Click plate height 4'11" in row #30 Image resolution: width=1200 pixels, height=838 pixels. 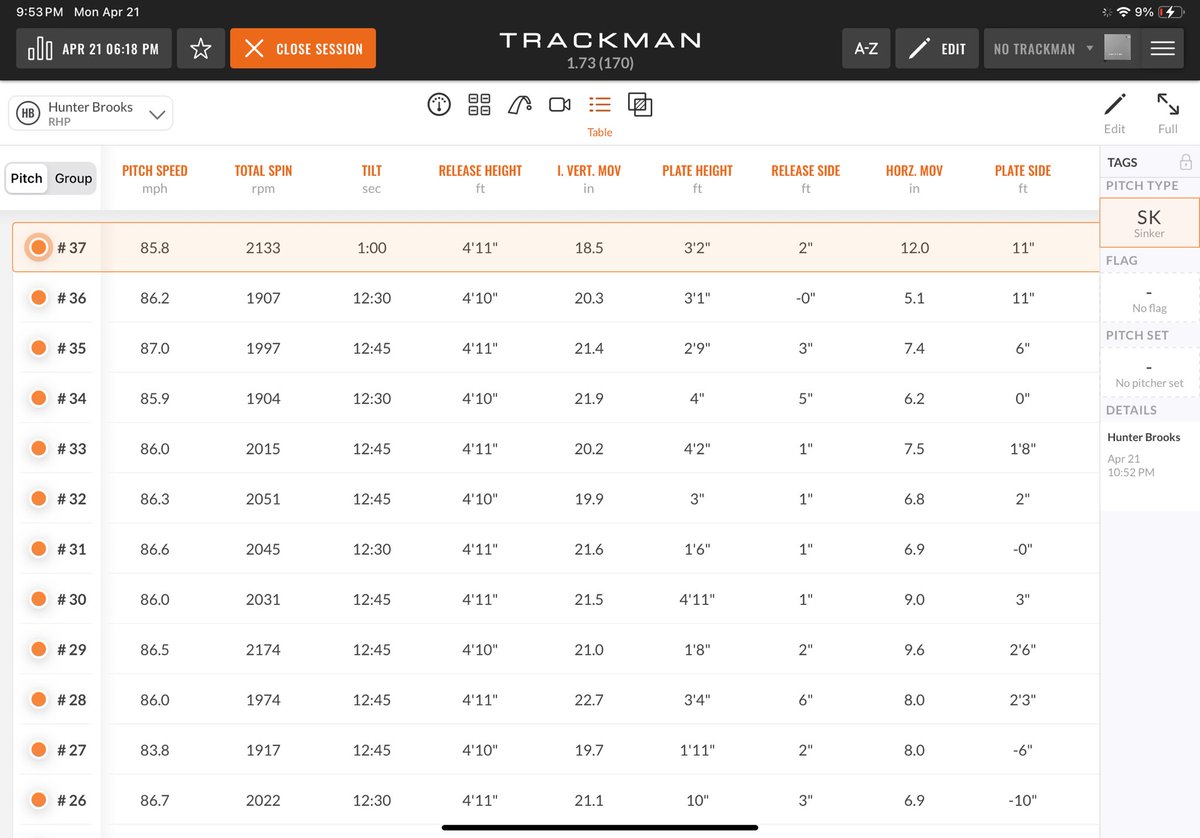(697, 599)
